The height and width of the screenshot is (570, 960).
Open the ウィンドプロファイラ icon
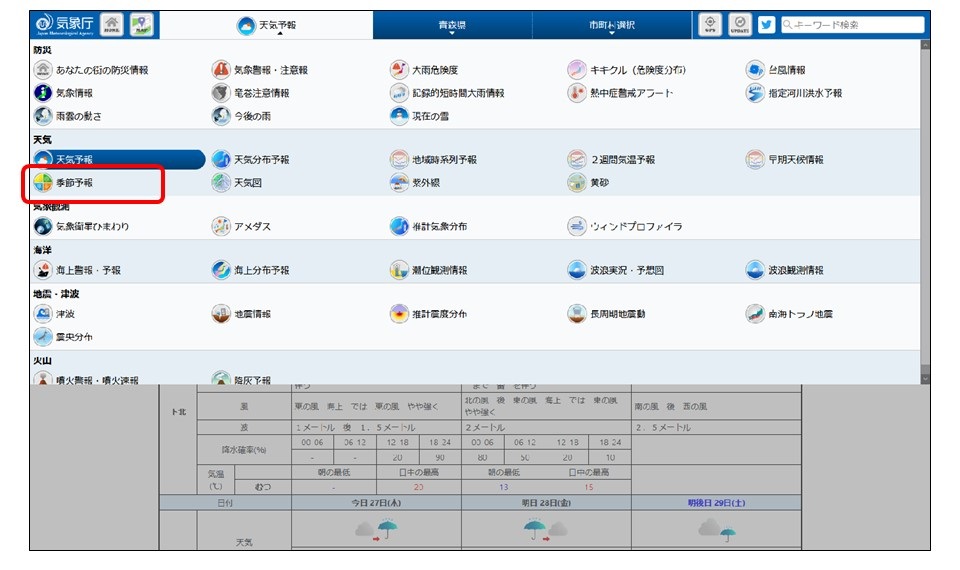(x=577, y=226)
